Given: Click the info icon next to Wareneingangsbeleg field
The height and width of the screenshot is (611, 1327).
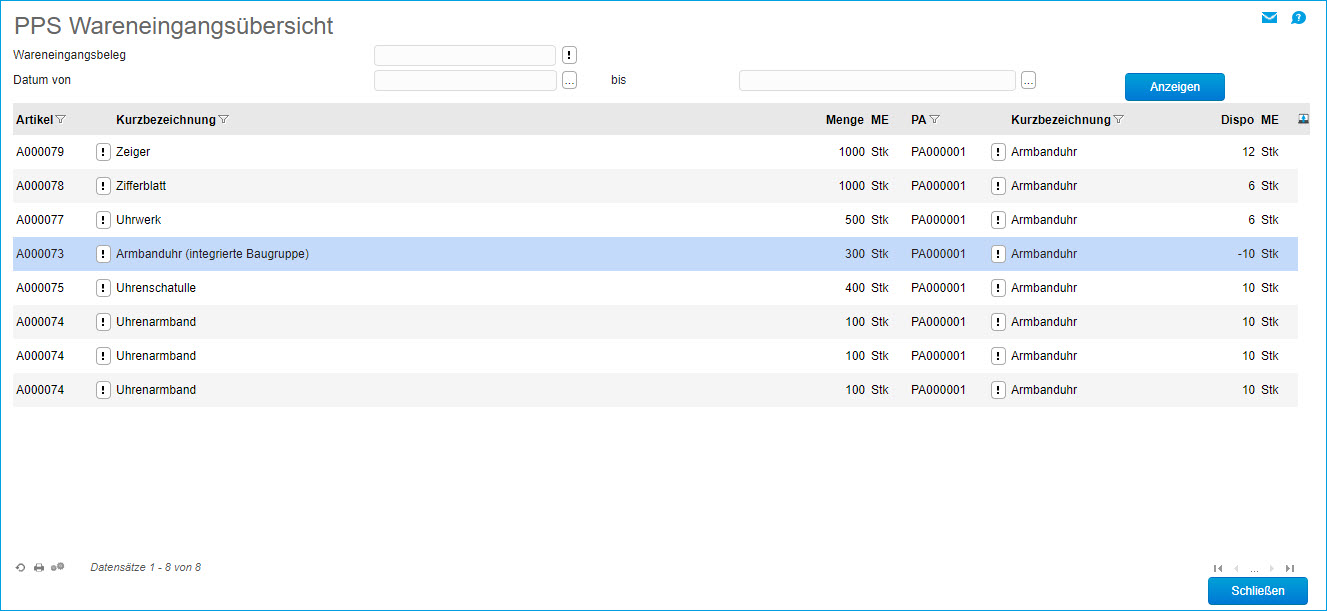Looking at the screenshot, I should pyautogui.click(x=570, y=55).
